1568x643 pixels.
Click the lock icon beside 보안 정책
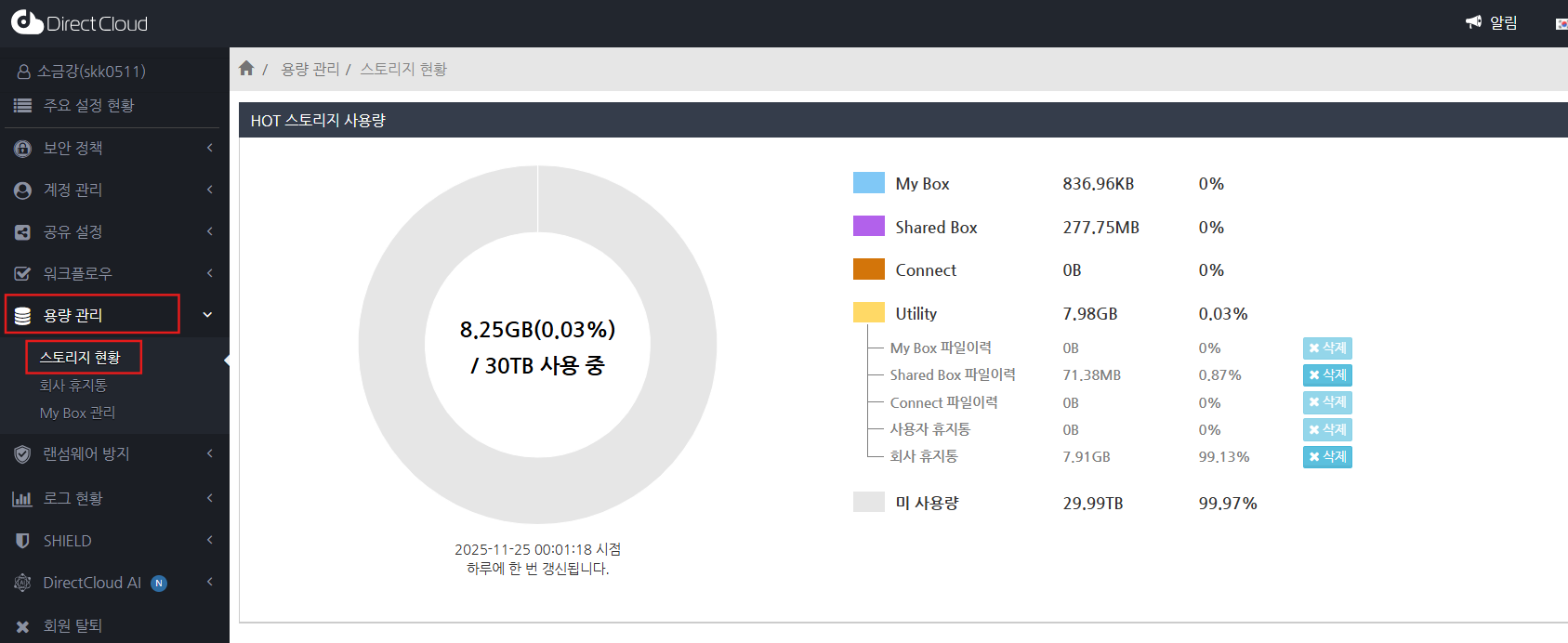pyautogui.click(x=23, y=149)
